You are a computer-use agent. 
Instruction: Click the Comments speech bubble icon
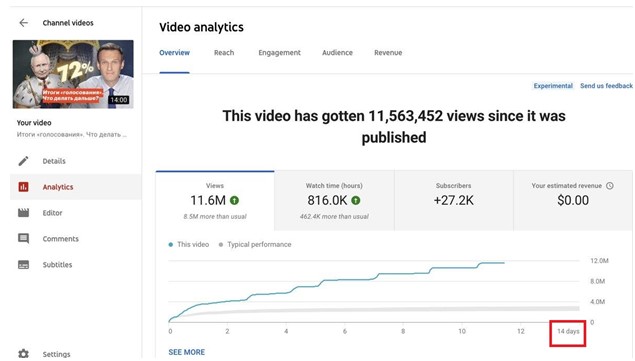[23, 239]
